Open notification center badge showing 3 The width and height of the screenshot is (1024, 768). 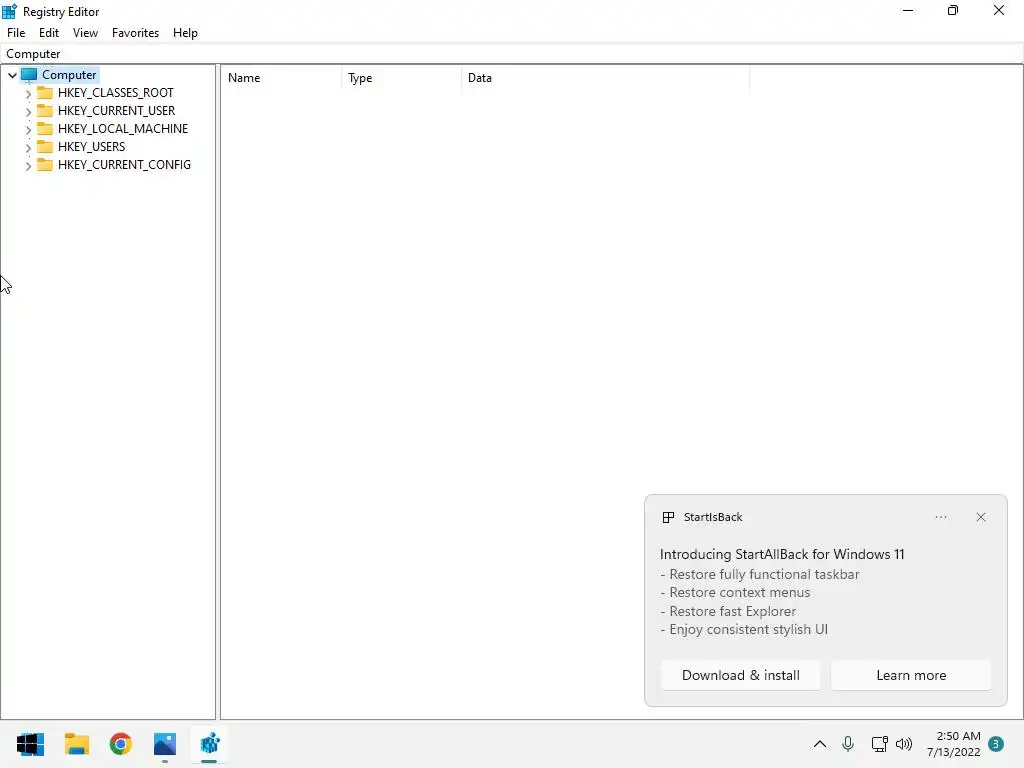pyautogui.click(x=996, y=744)
